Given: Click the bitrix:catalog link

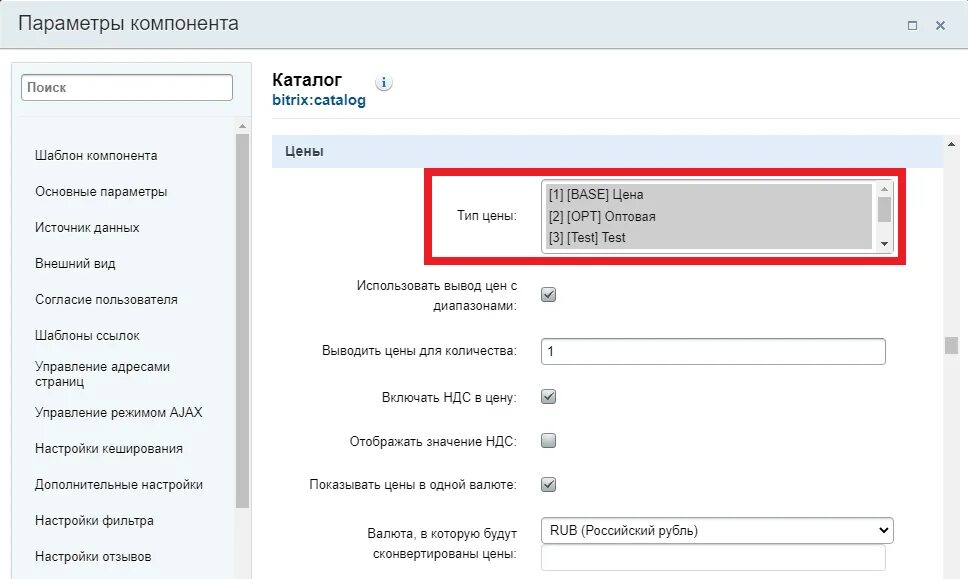Looking at the screenshot, I should click(319, 100).
